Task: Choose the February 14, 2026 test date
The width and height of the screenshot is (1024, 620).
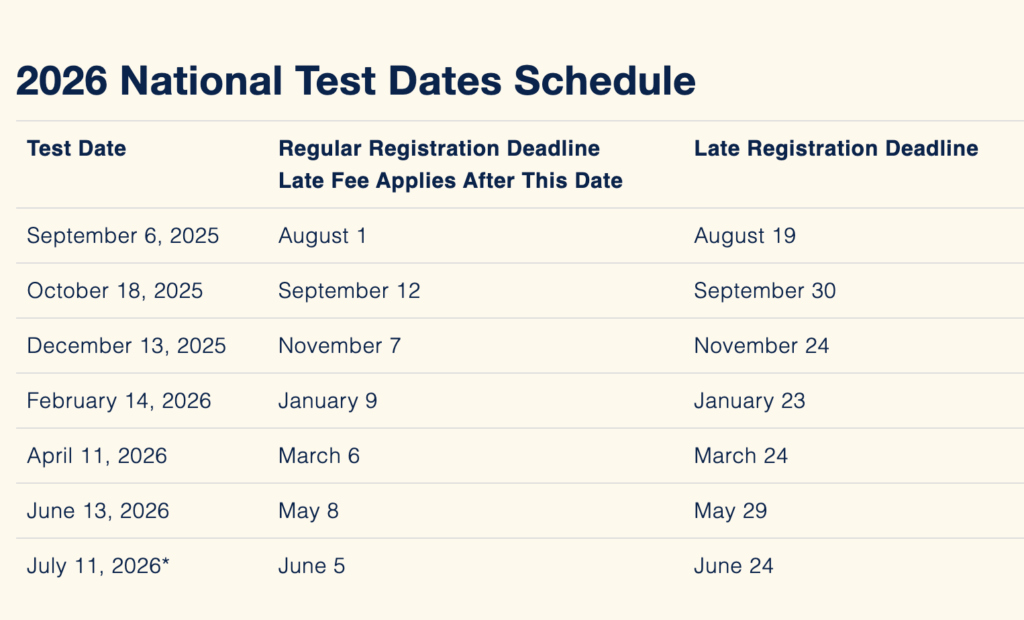Action: (119, 401)
